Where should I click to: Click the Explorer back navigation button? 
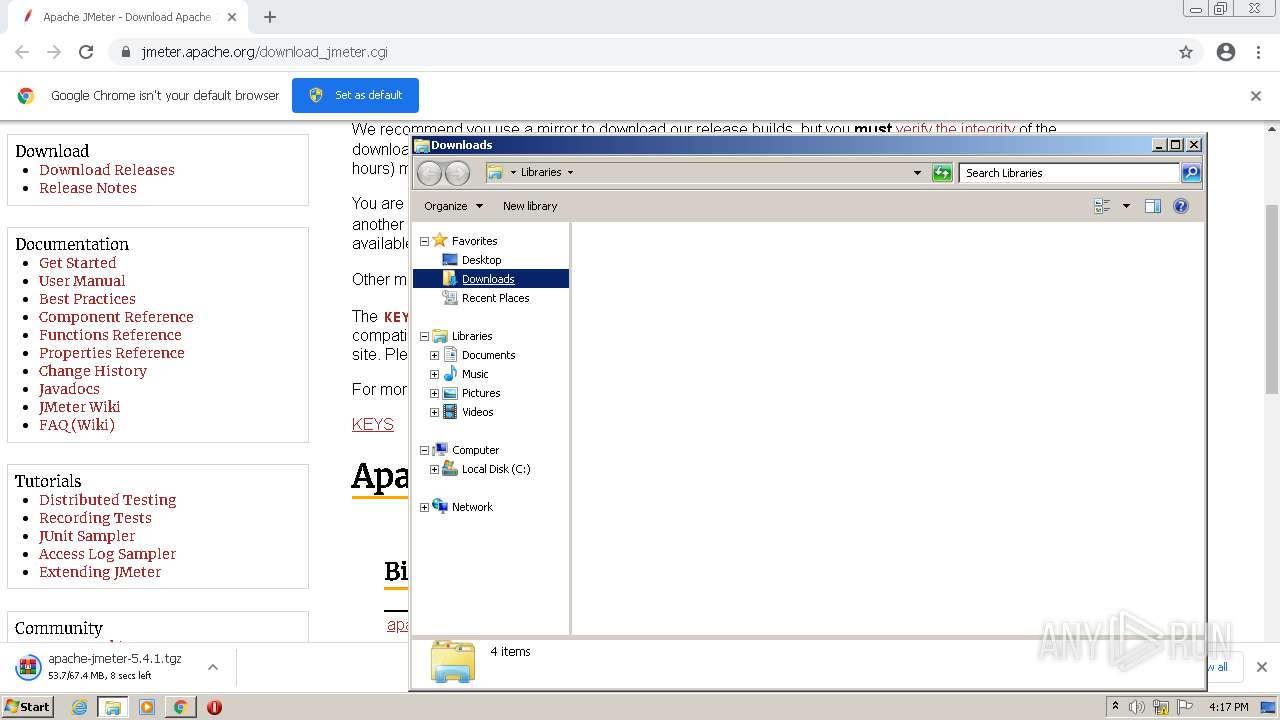429,173
